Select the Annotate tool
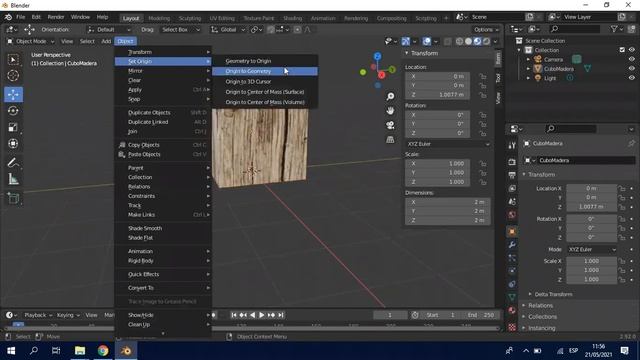Screen dimensions: 640x360 pos(13,163)
